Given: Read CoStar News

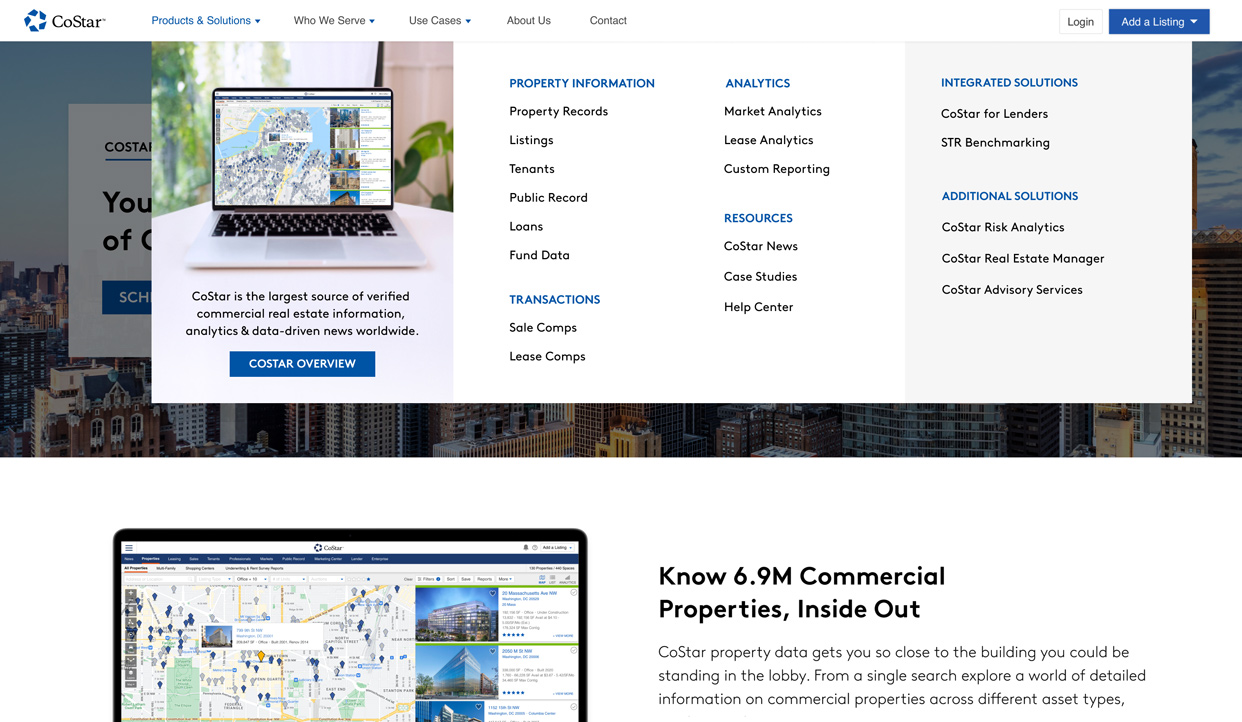Looking at the screenshot, I should pyautogui.click(x=761, y=245).
